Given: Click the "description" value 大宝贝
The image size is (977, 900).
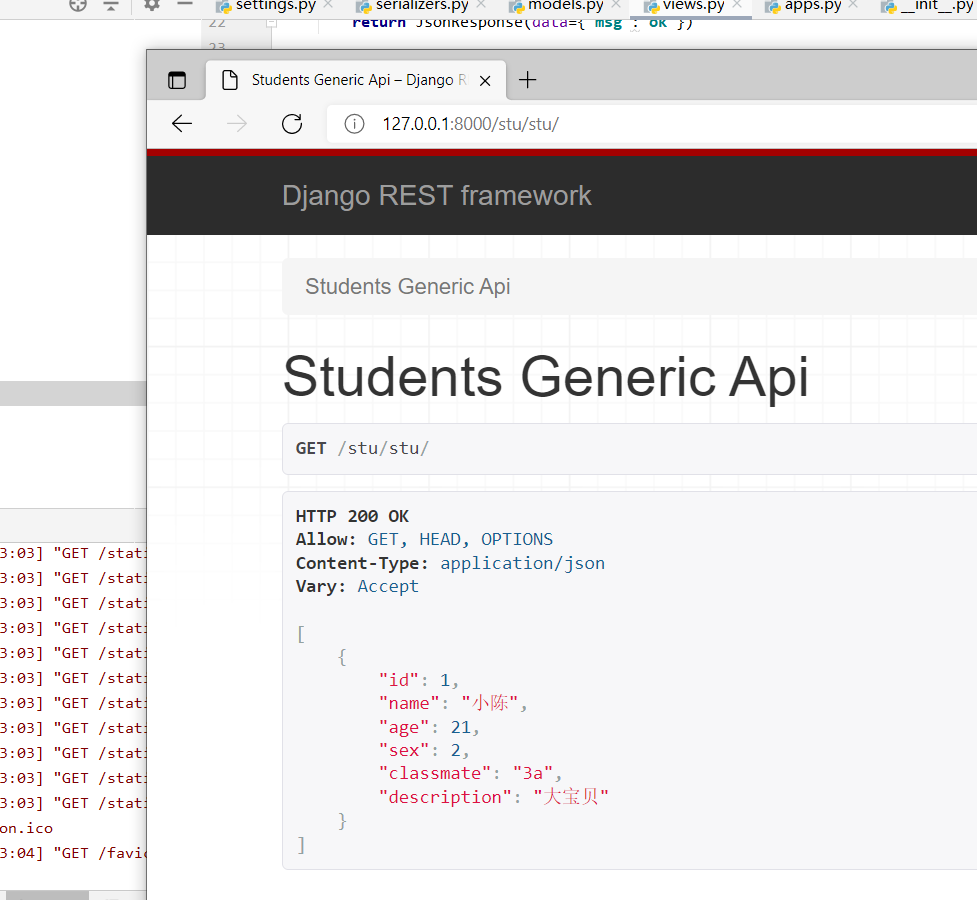Looking at the screenshot, I should click(x=570, y=797).
